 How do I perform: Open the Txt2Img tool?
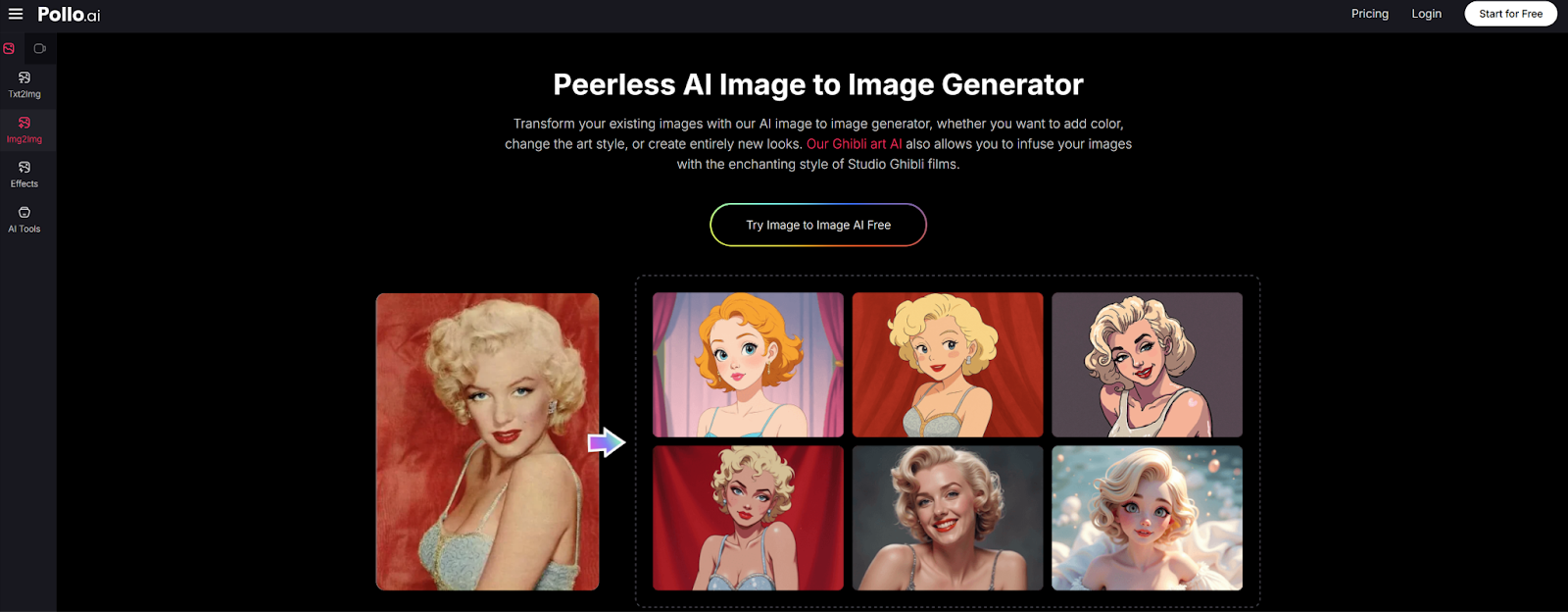point(24,84)
